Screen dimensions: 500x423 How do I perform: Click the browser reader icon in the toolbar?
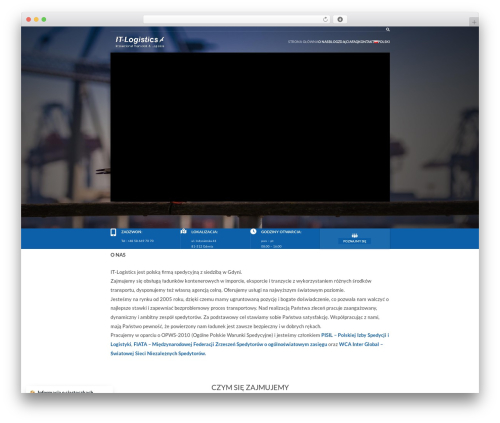click(340, 19)
